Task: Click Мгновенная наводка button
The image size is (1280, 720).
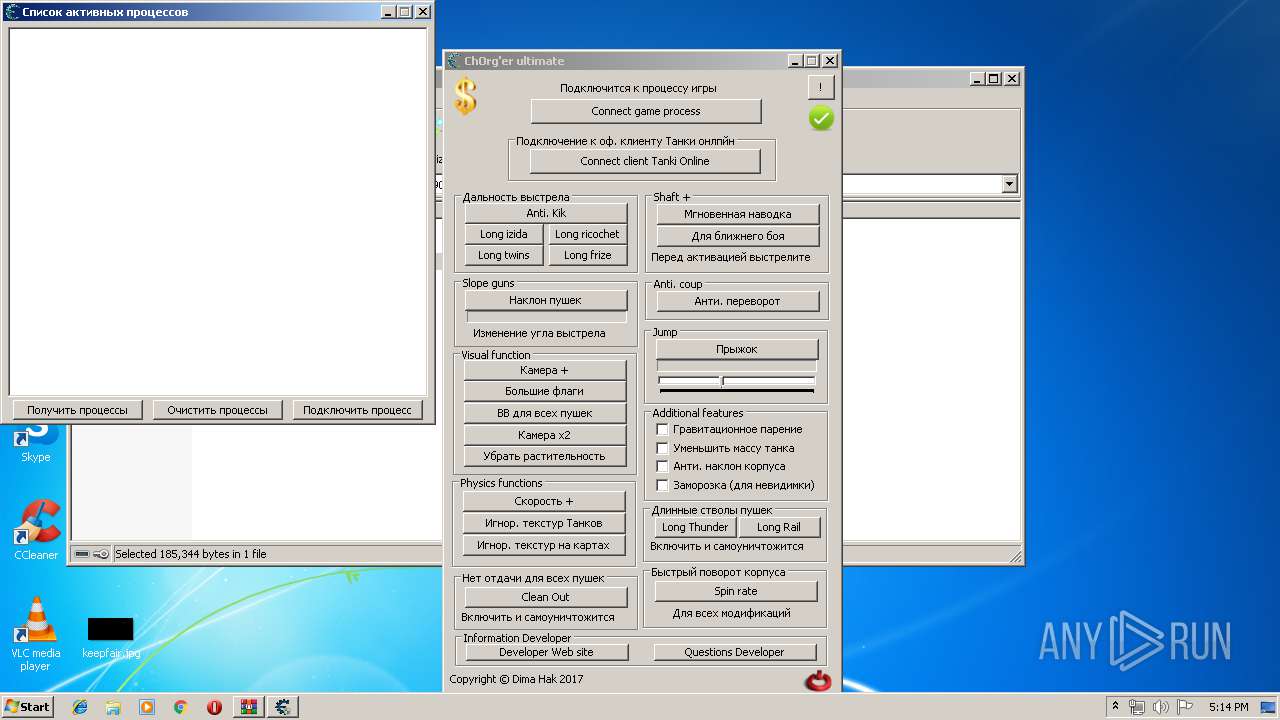Action: [x=738, y=214]
